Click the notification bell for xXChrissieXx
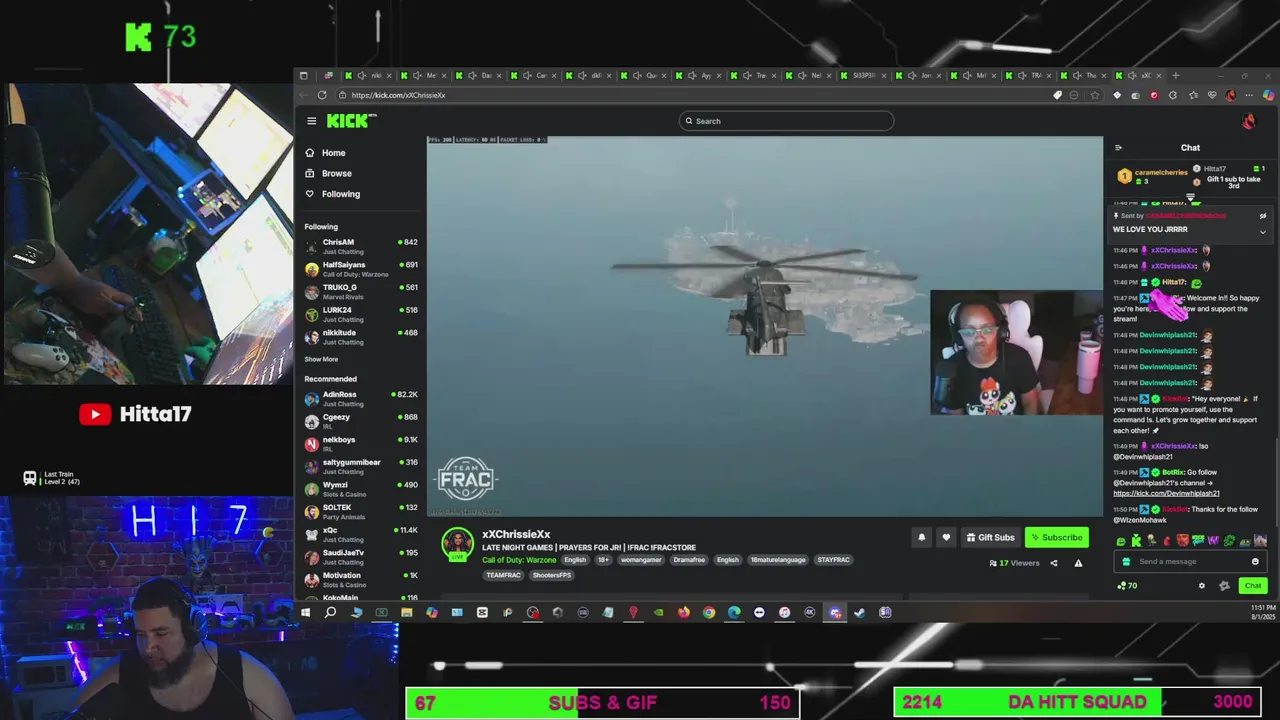 922,538
